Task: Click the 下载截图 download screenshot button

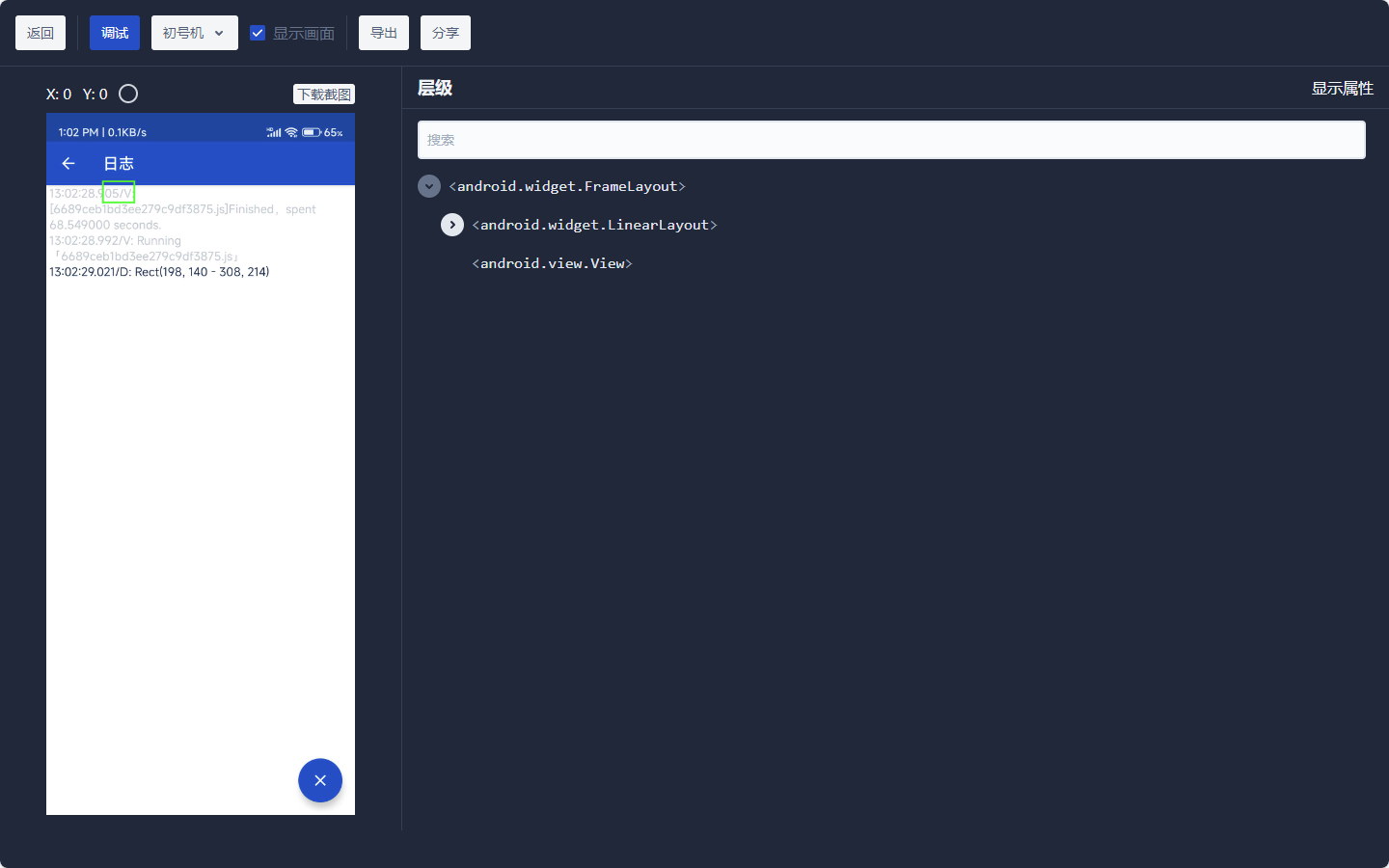Action: coord(324,94)
